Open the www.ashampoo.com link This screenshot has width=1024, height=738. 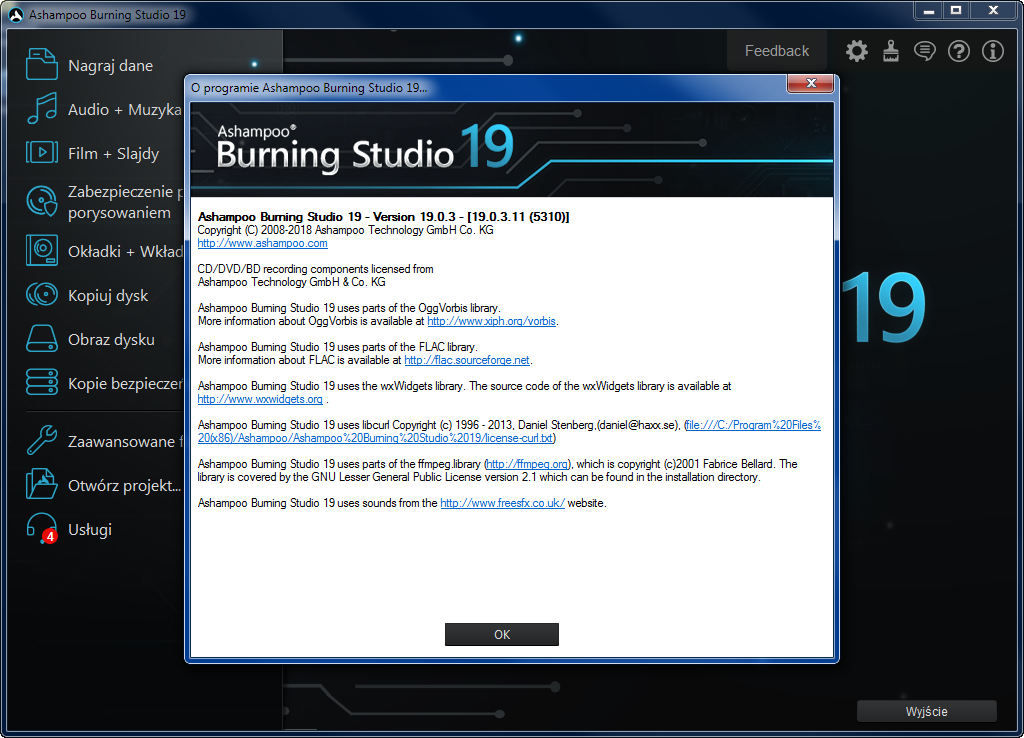click(x=263, y=243)
